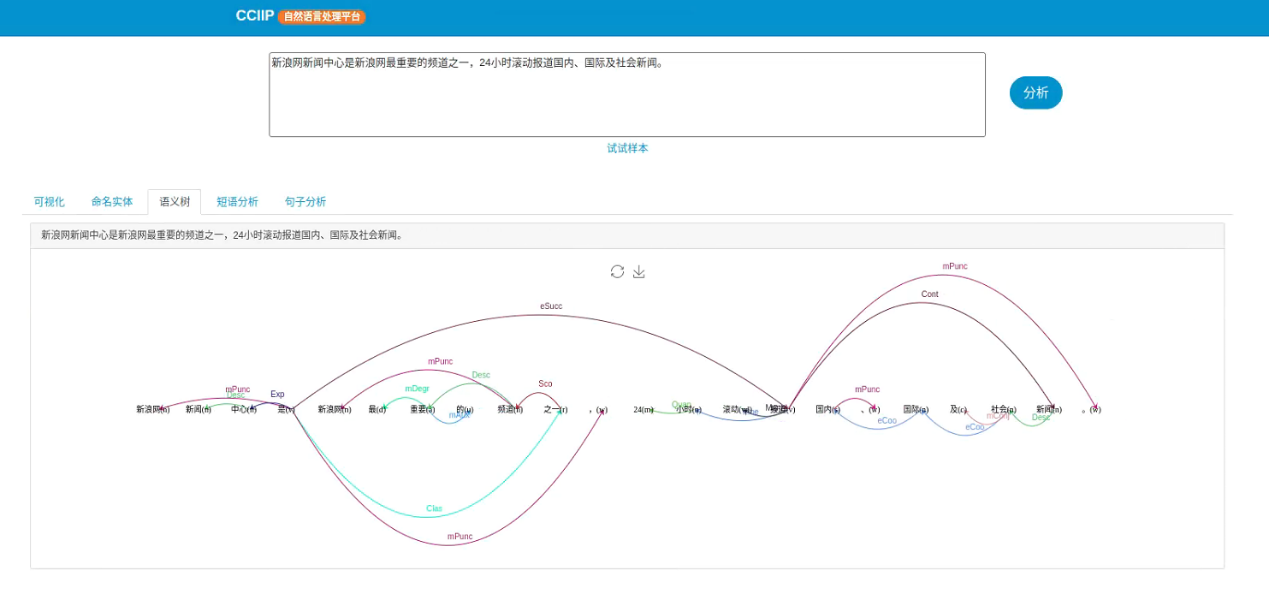This screenshot has height=594, width=1269.
Task: Click the CCIIP logo in header
Action: pos(254,16)
